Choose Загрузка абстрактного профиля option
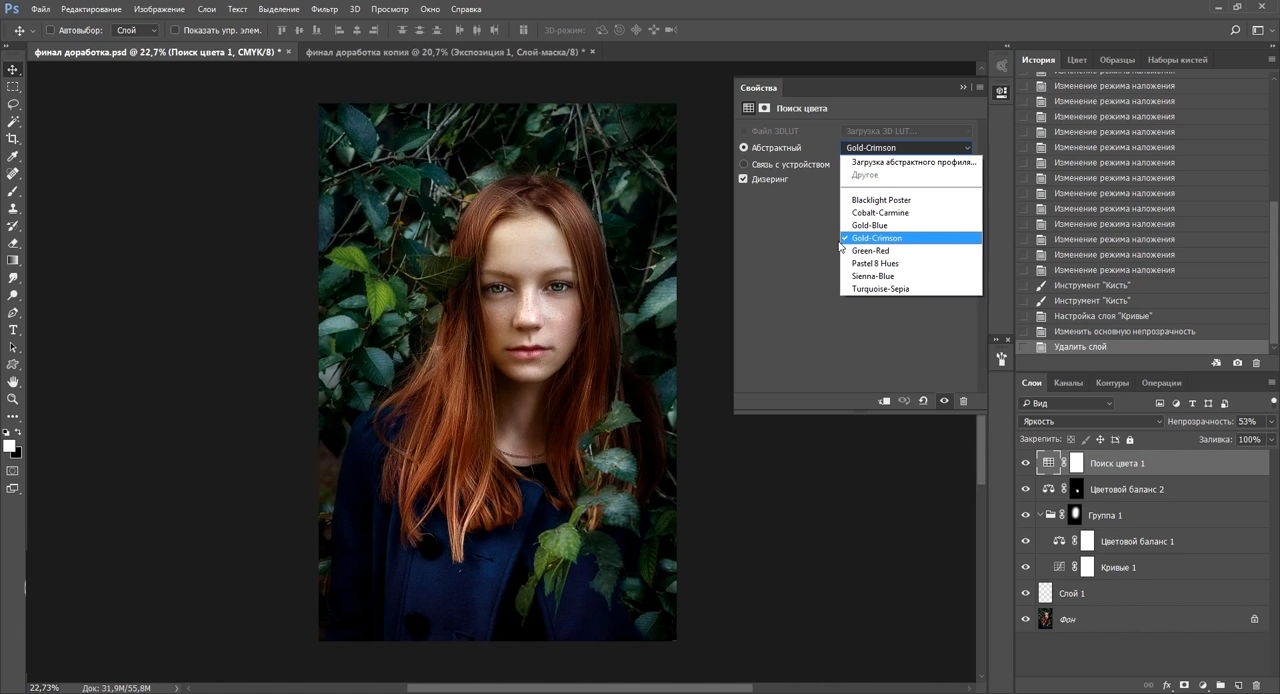The width and height of the screenshot is (1280, 694). pos(911,162)
